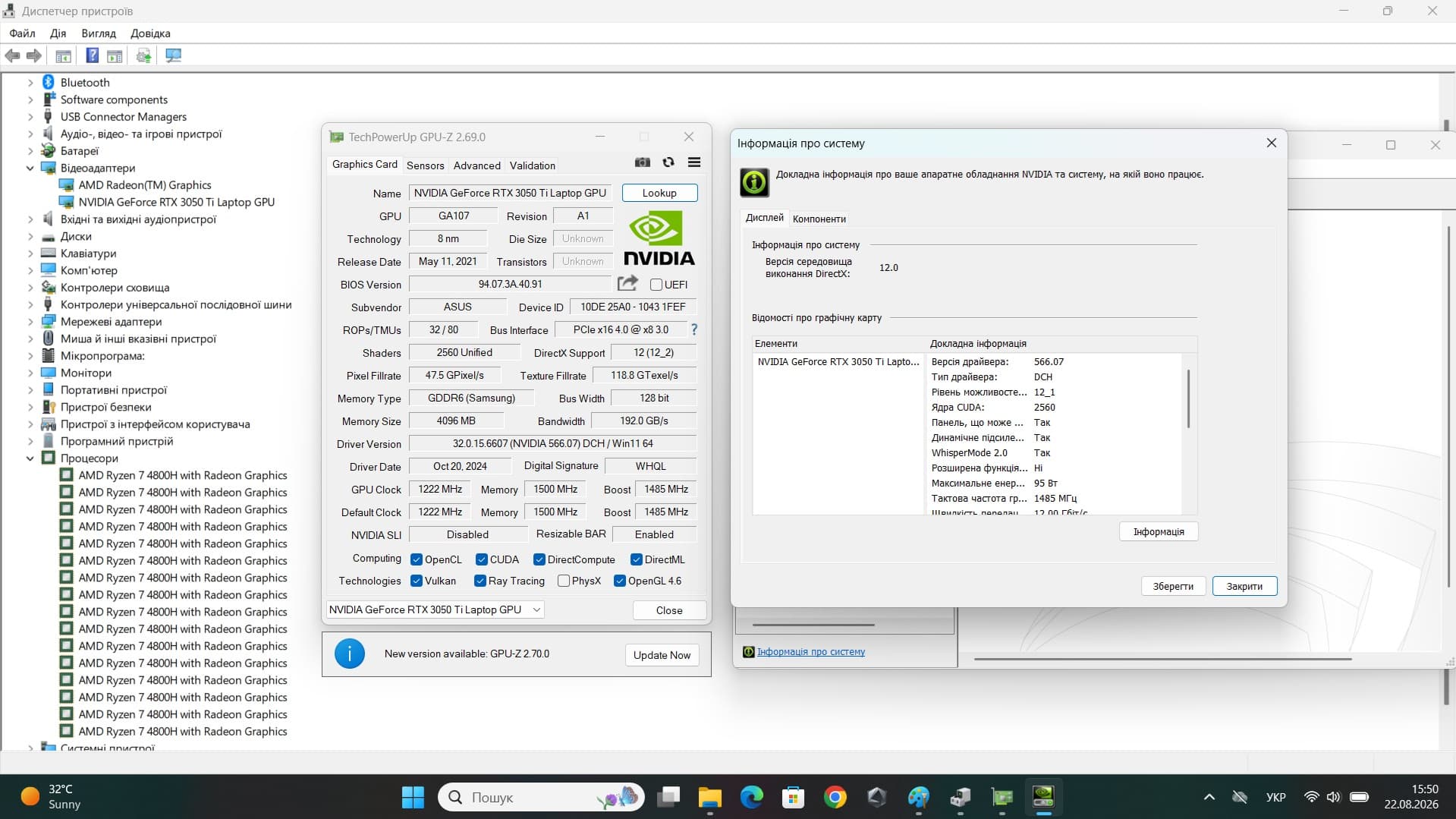Viewport: 1456px width, 819px height.
Task: Click the Bus Interface question mark
Action: [693, 329]
